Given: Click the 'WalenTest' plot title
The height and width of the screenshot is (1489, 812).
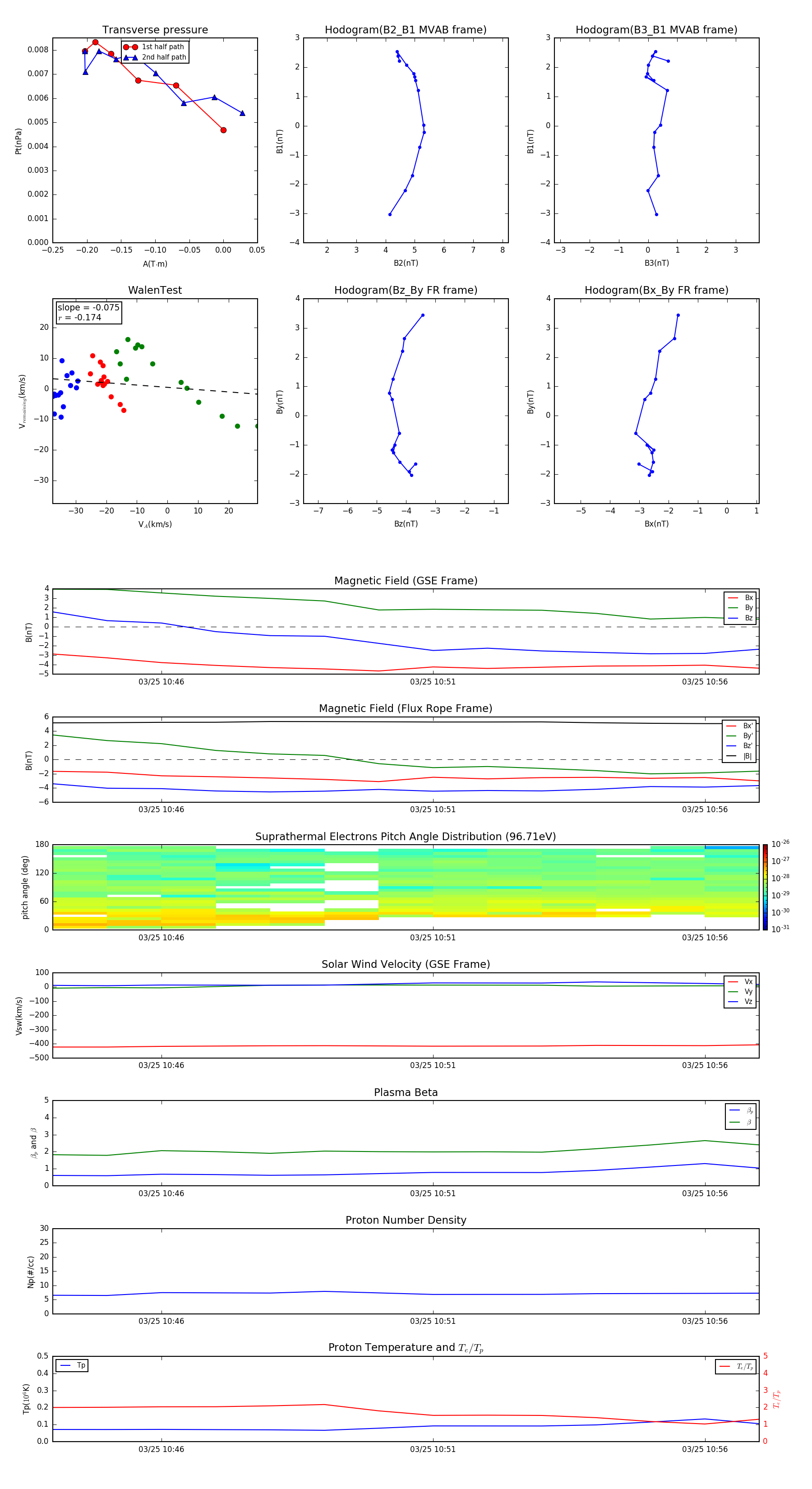Looking at the screenshot, I should coord(155,290).
